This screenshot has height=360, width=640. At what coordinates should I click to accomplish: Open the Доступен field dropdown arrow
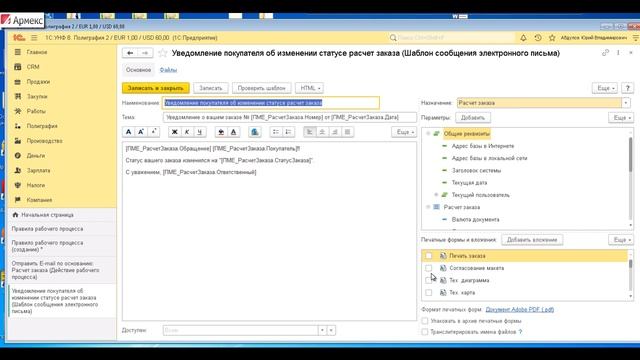322,330
